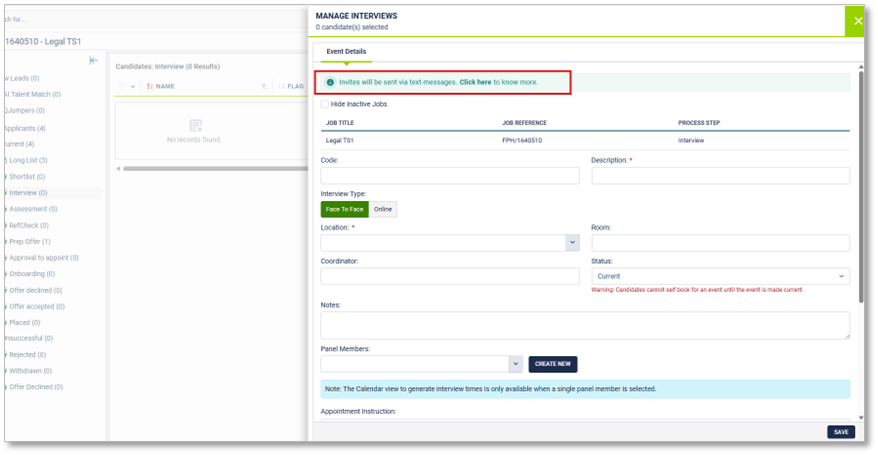Click the no records found icon
The image size is (878, 455).
(195, 126)
